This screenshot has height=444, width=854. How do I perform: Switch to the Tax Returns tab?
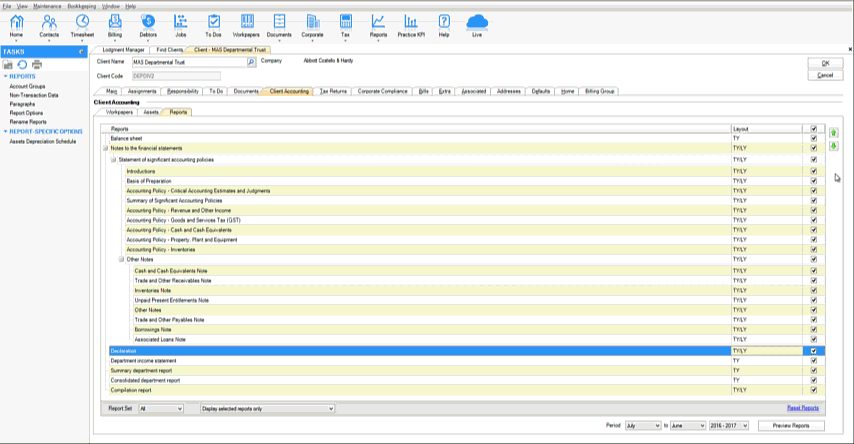pyautogui.click(x=333, y=91)
